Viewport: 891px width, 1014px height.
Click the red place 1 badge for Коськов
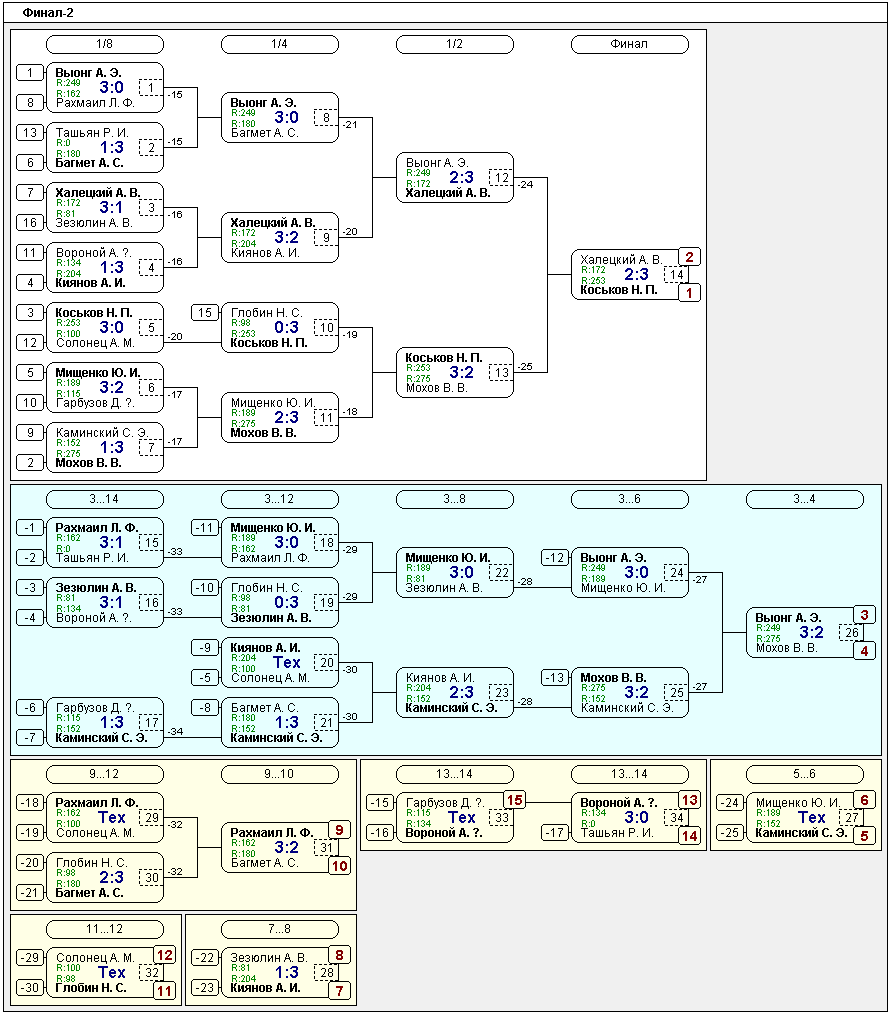pyautogui.click(x=690, y=293)
